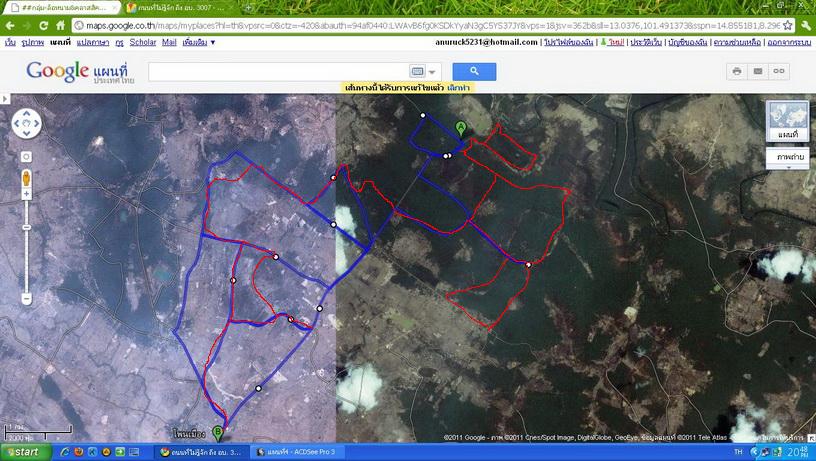
Task: Click the pan control compass
Action: (28, 124)
